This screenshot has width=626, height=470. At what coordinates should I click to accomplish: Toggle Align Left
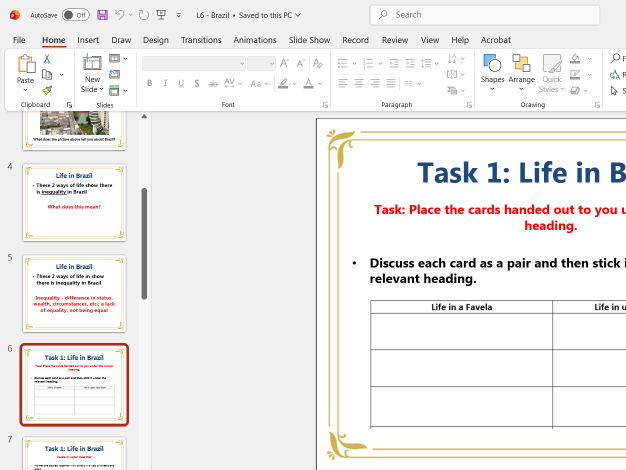pyautogui.click(x=343, y=83)
